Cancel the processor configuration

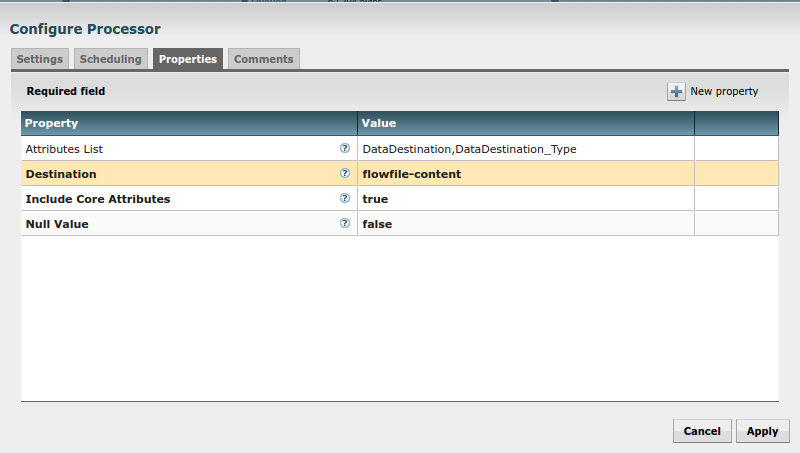[x=702, y=431]
